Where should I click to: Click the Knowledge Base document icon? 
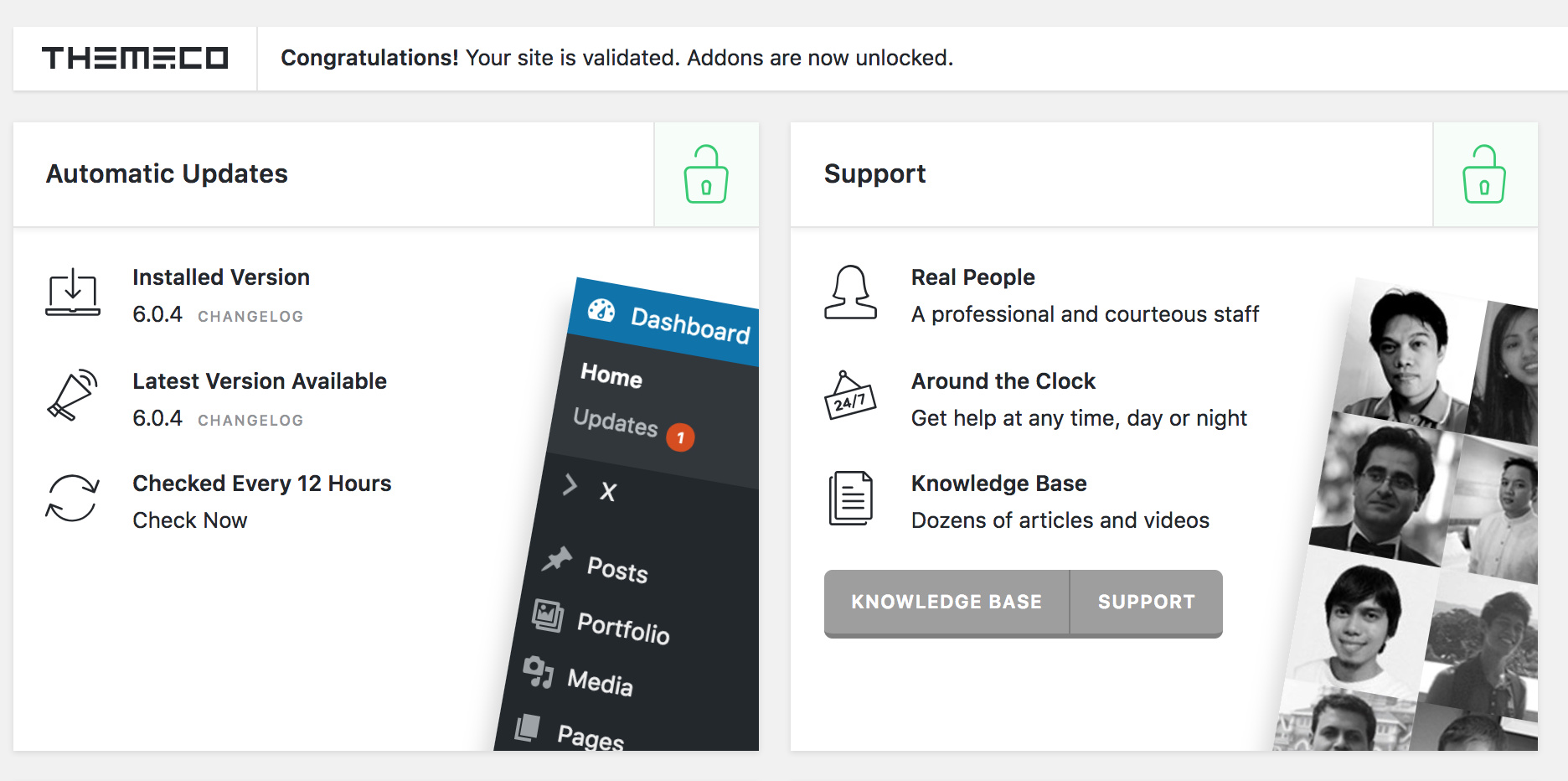coord(850,499)
